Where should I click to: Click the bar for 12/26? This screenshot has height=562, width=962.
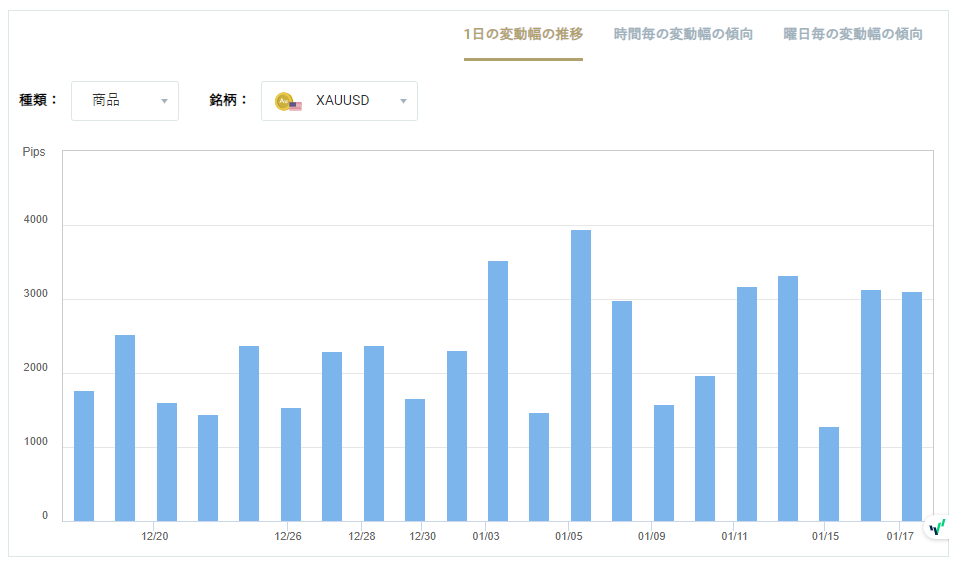coord(291,464)
